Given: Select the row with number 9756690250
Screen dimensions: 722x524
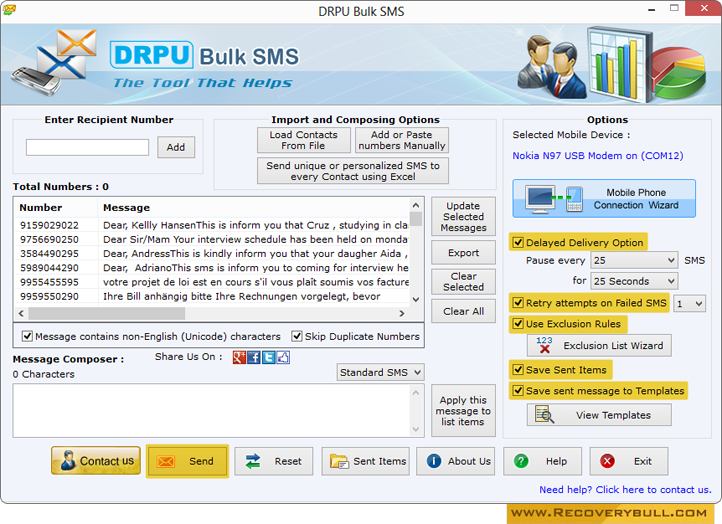Looking at the screenshot, I should coord(212,239).
